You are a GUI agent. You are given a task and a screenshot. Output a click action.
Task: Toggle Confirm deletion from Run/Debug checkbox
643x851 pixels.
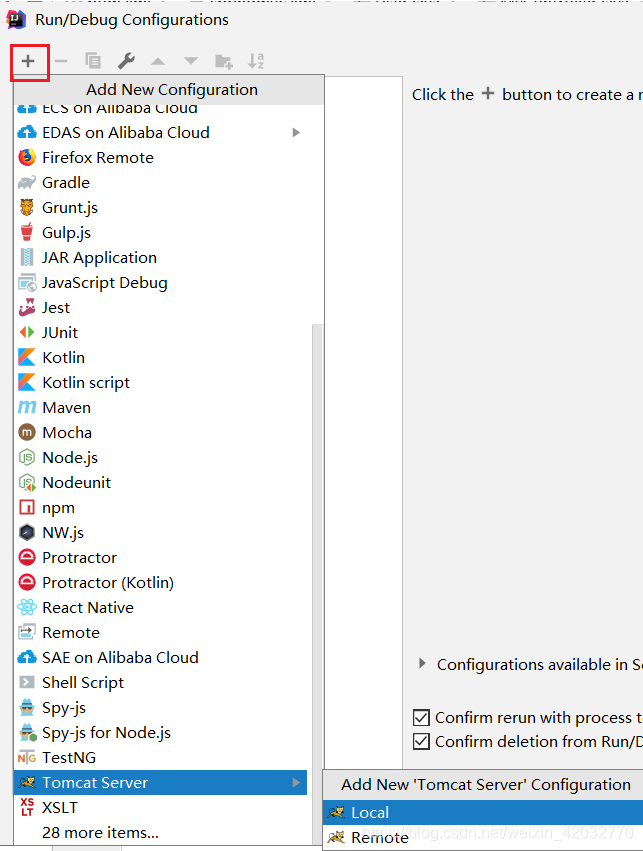[421, 741]
